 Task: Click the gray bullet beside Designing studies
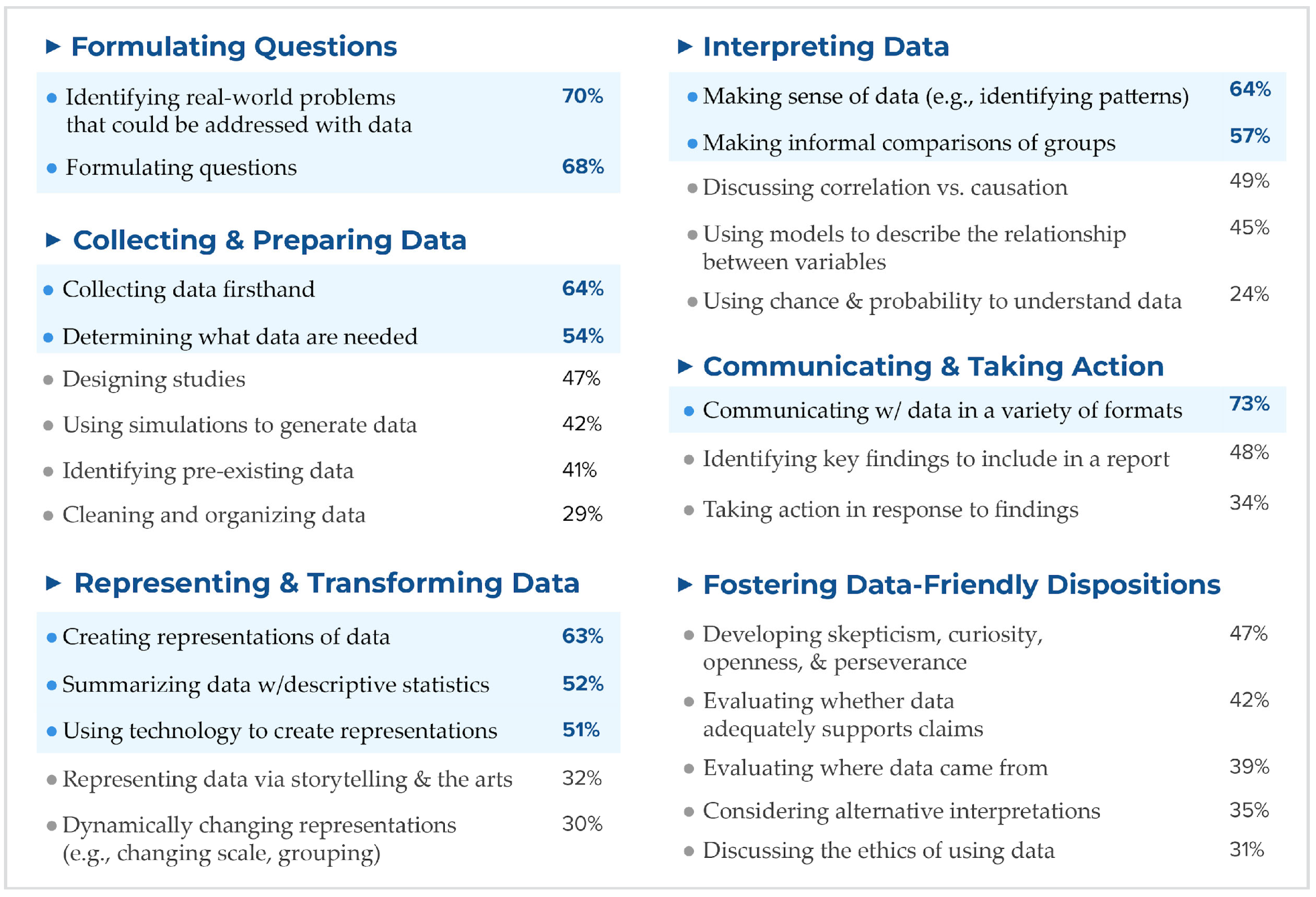click(x=49, y=380)
